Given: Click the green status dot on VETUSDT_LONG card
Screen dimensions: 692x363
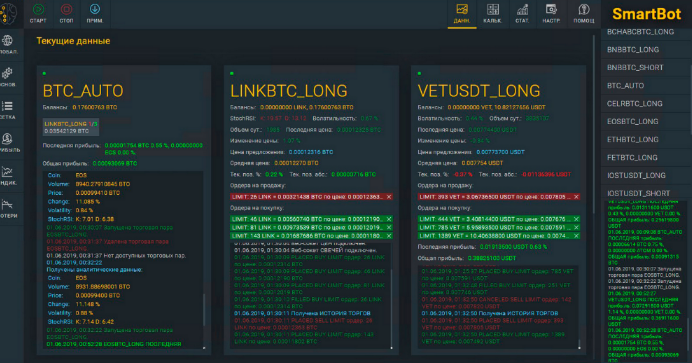Looking at the screenshot, I should (x=419, y=74).
